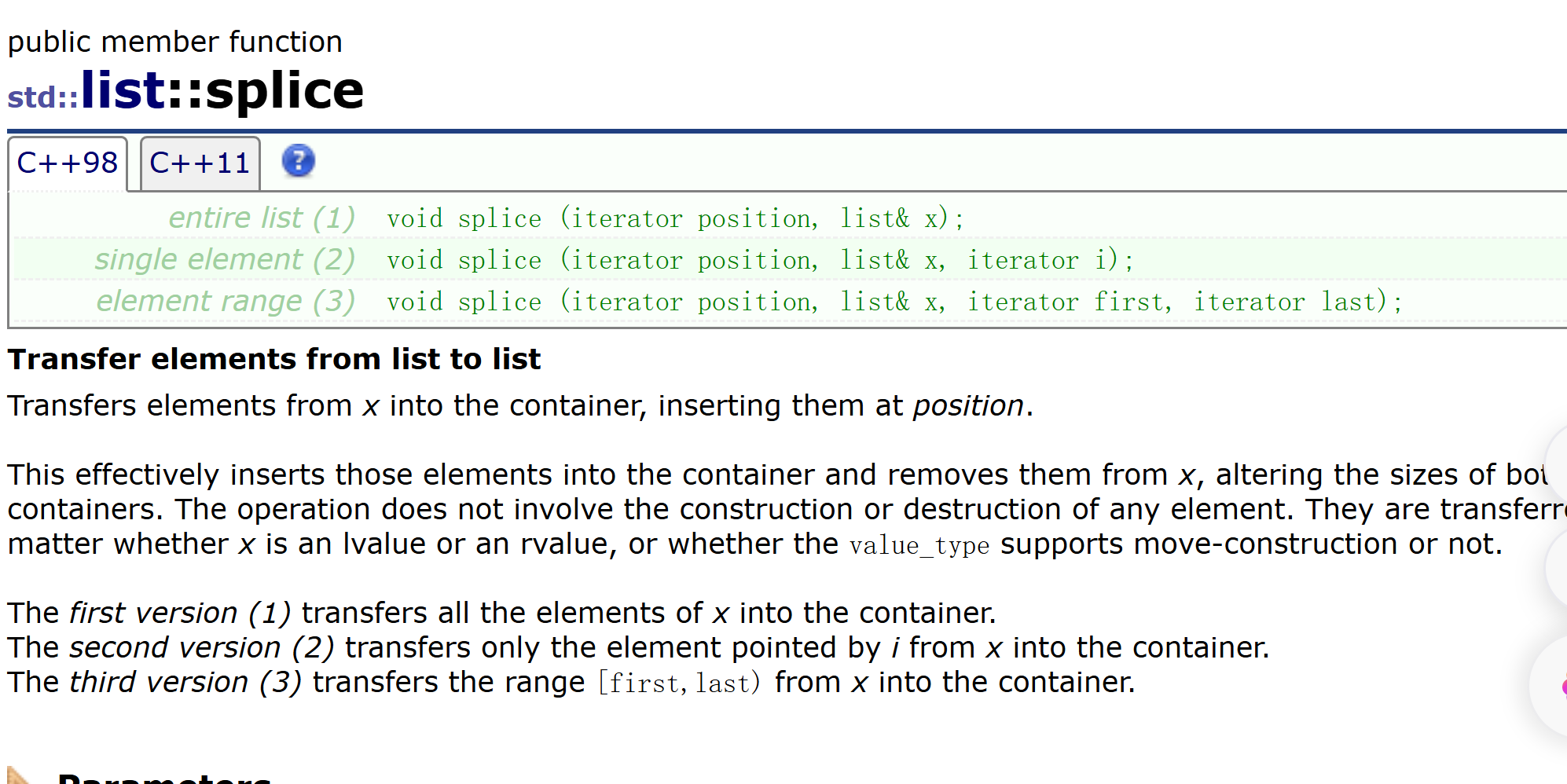The width and height of the screenshot is (1567, 784).
Task: Switch to the C++98 tab
Action: point(68,163)
